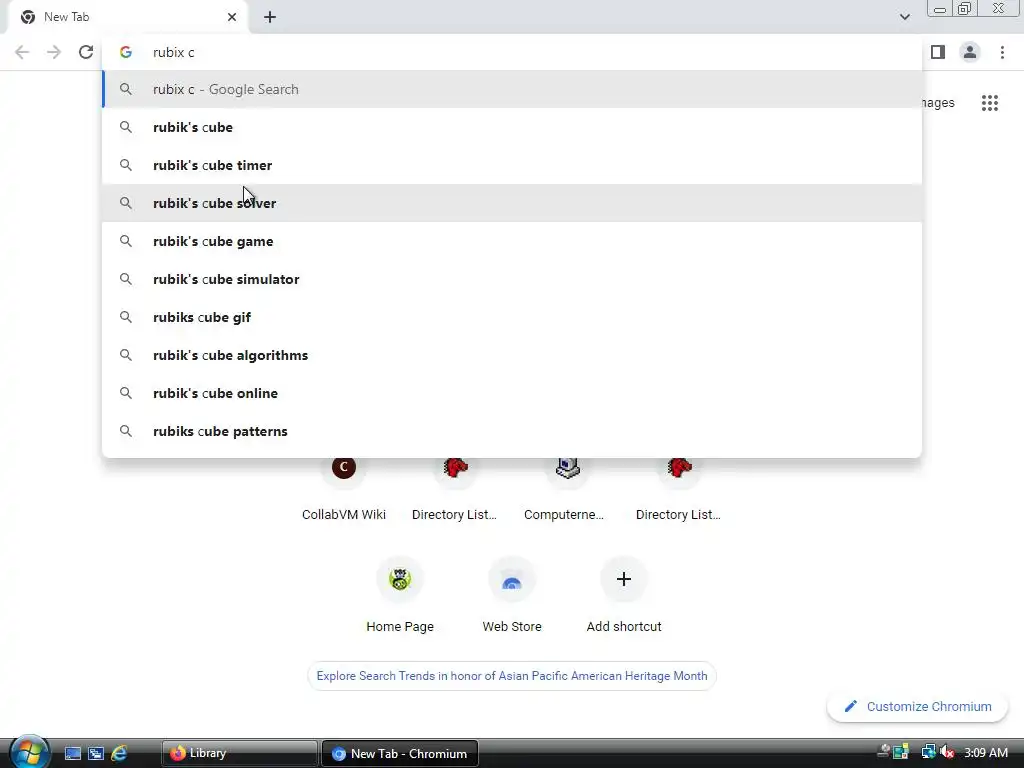Pick 'rubik's cube online' suggestion
The height and width of the screenshot is (768, 1024).
pyautogui.click(x=512, y=393)
